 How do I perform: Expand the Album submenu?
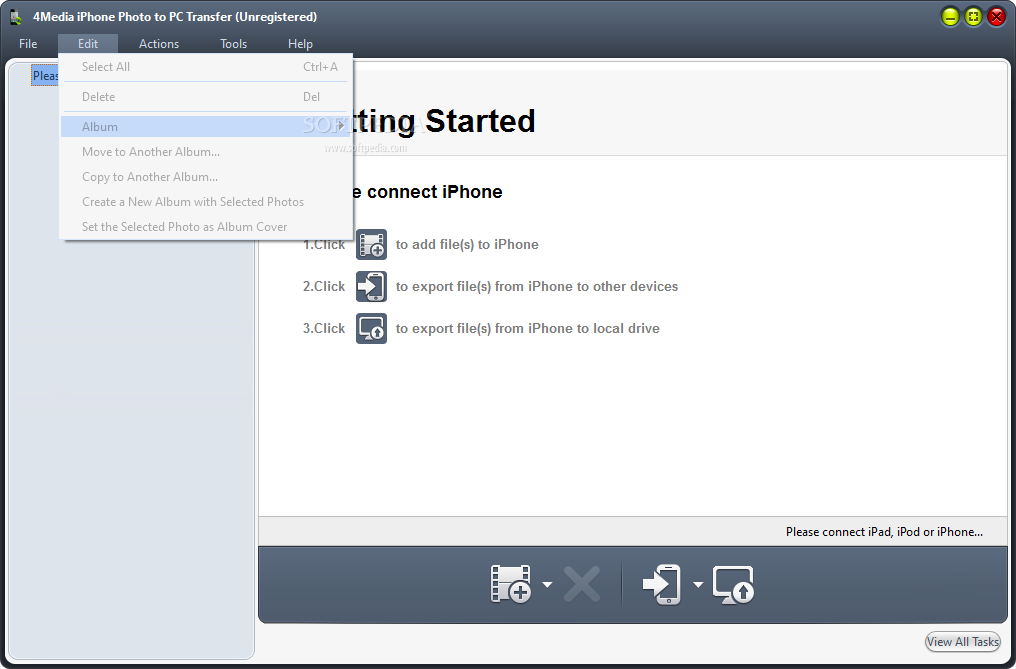206,126
